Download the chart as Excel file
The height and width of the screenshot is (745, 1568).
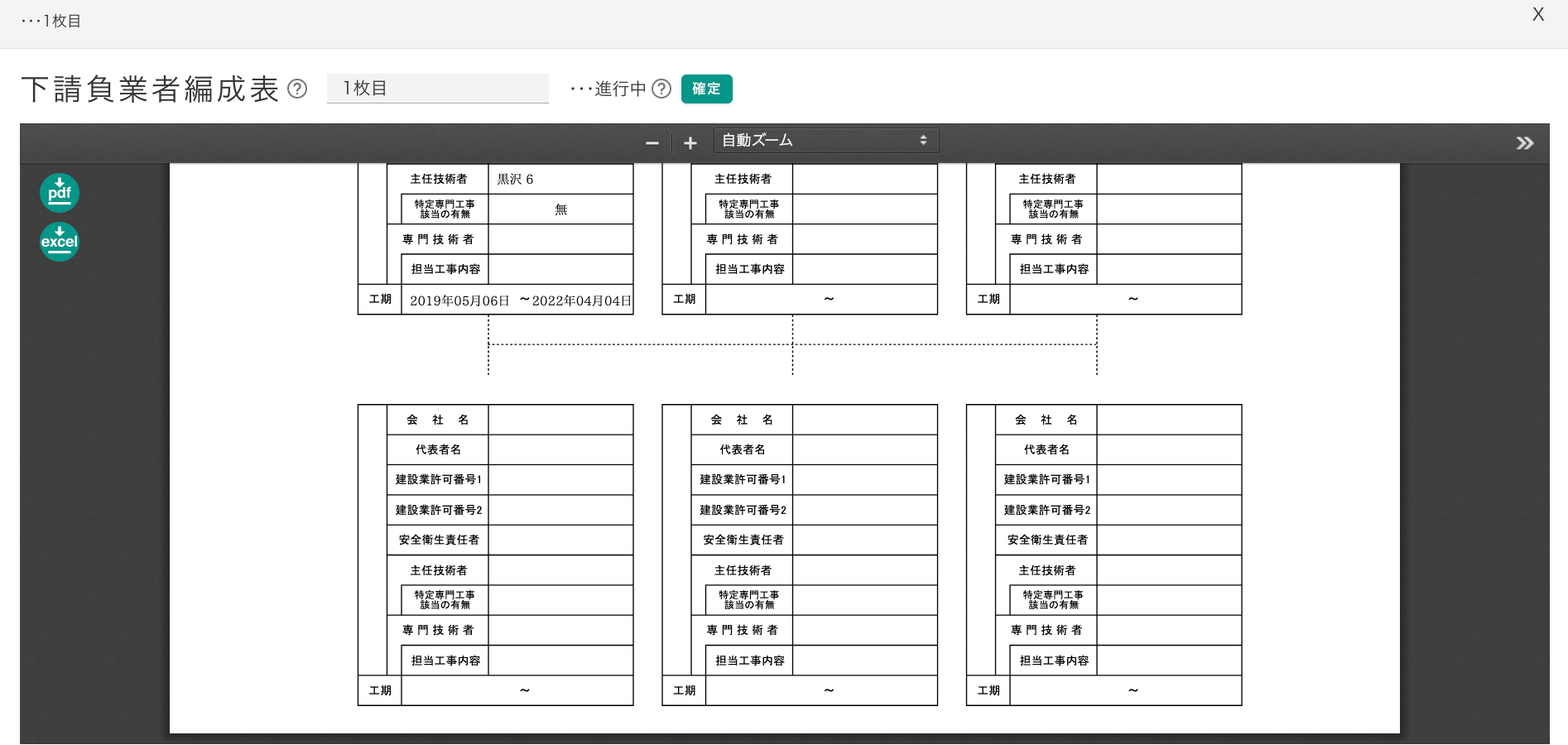click(x=60, y=242)
